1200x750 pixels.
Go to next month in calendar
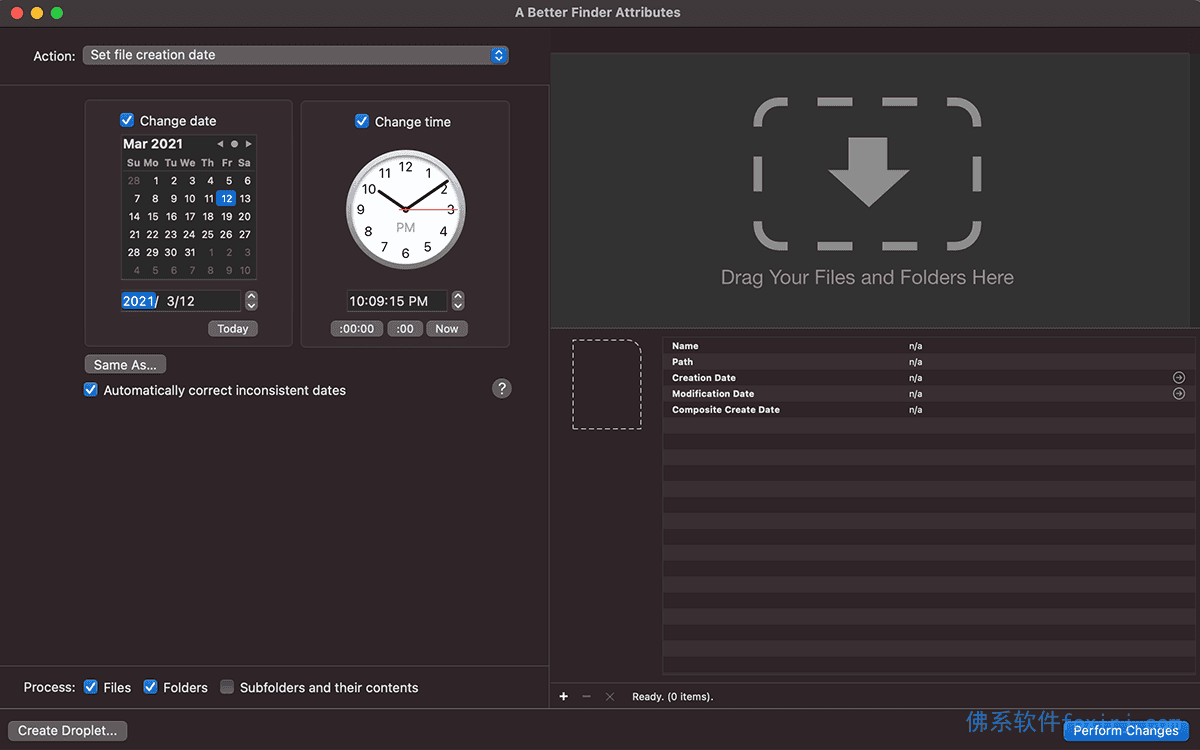[249, 144]
